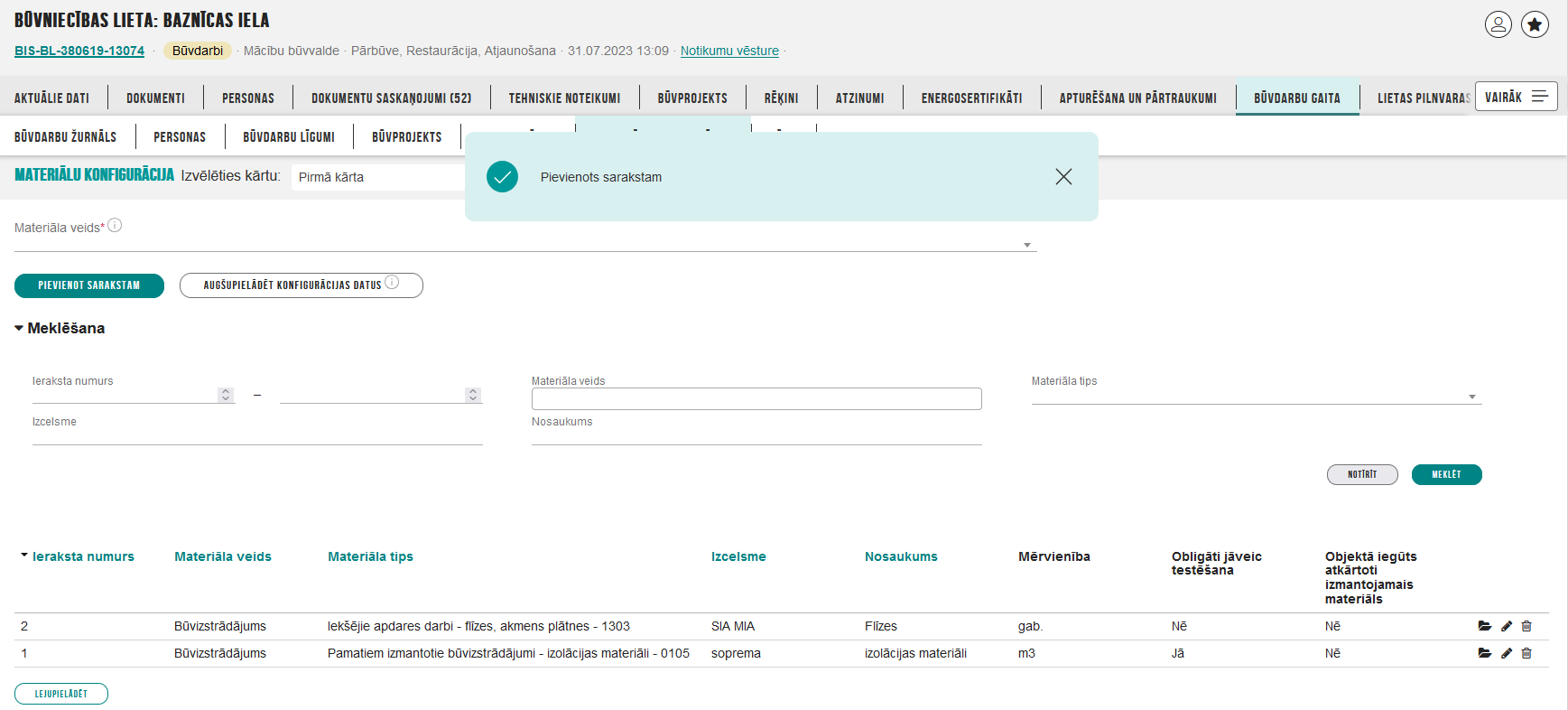
Task: Click the Pievienot sarakstam button
Action: 89,285
